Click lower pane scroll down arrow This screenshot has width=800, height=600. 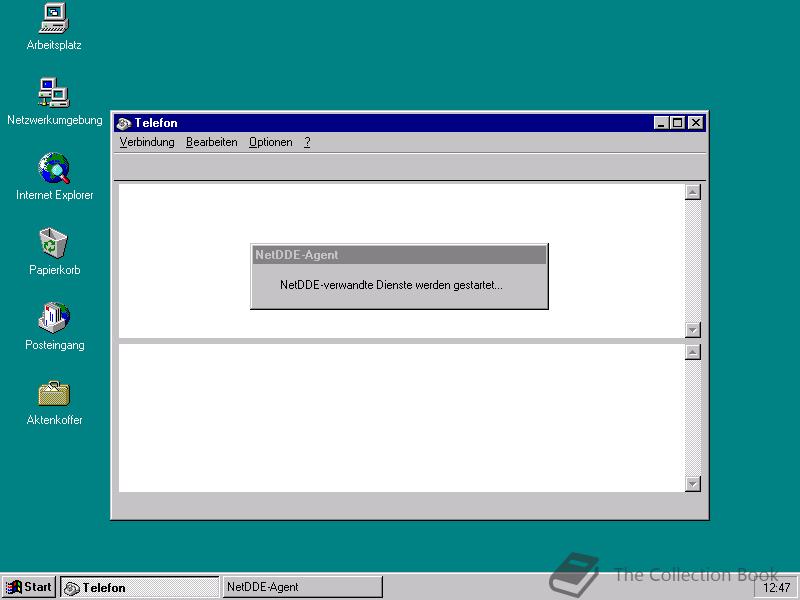(692, 484)
